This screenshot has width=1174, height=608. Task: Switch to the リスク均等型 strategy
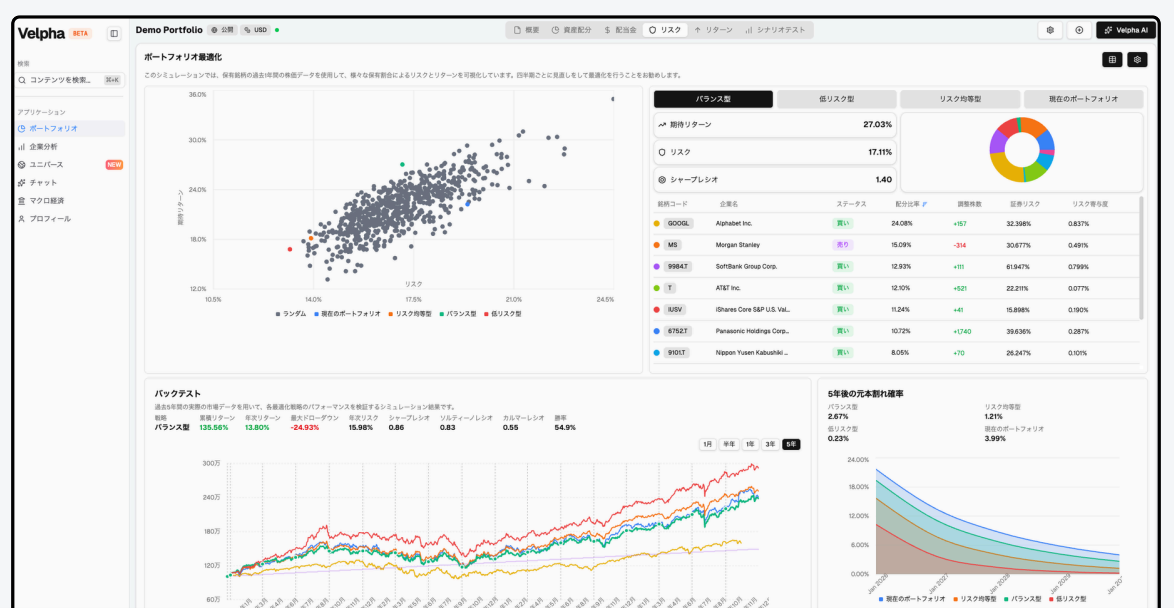click(960, 99)
